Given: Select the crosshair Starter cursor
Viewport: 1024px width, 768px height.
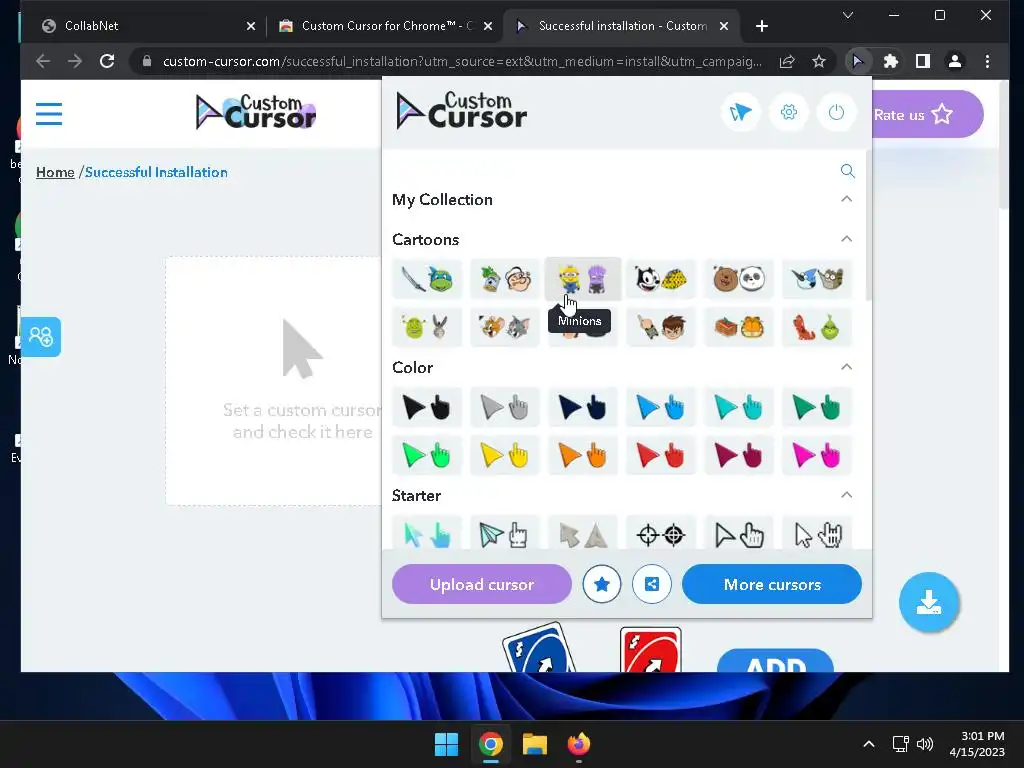Looking at the screenshot, I should (x=661, y=534).
